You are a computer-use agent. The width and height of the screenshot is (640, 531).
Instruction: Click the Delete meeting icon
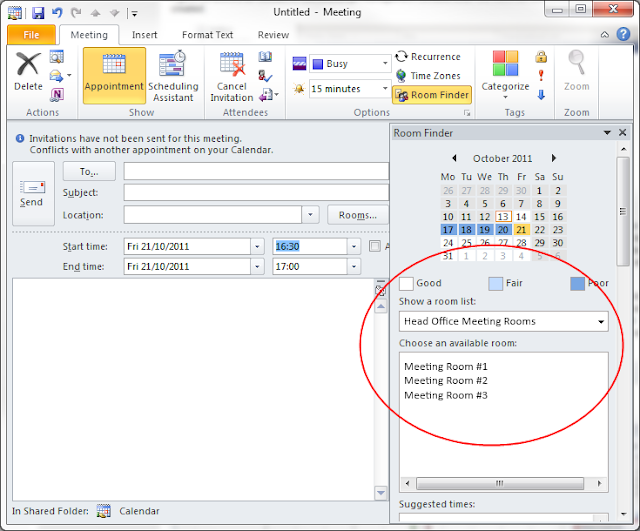[x=28, y=71]
